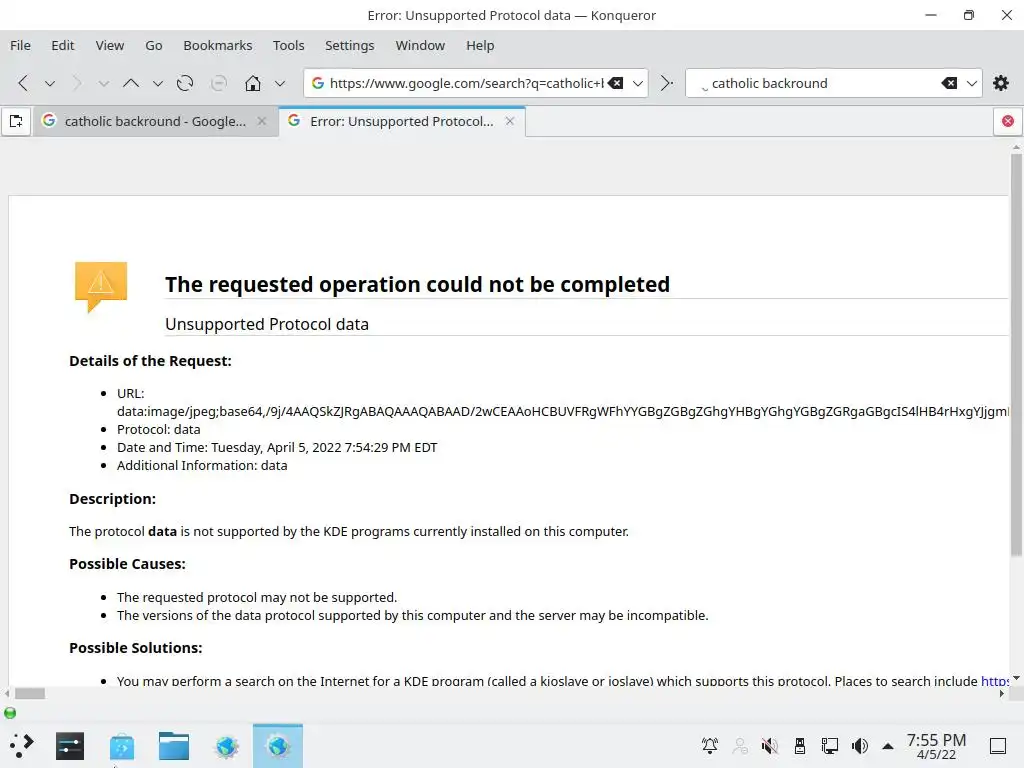Open the View menu
Screen dimensions: 1024x768
(x=110, y=46)
